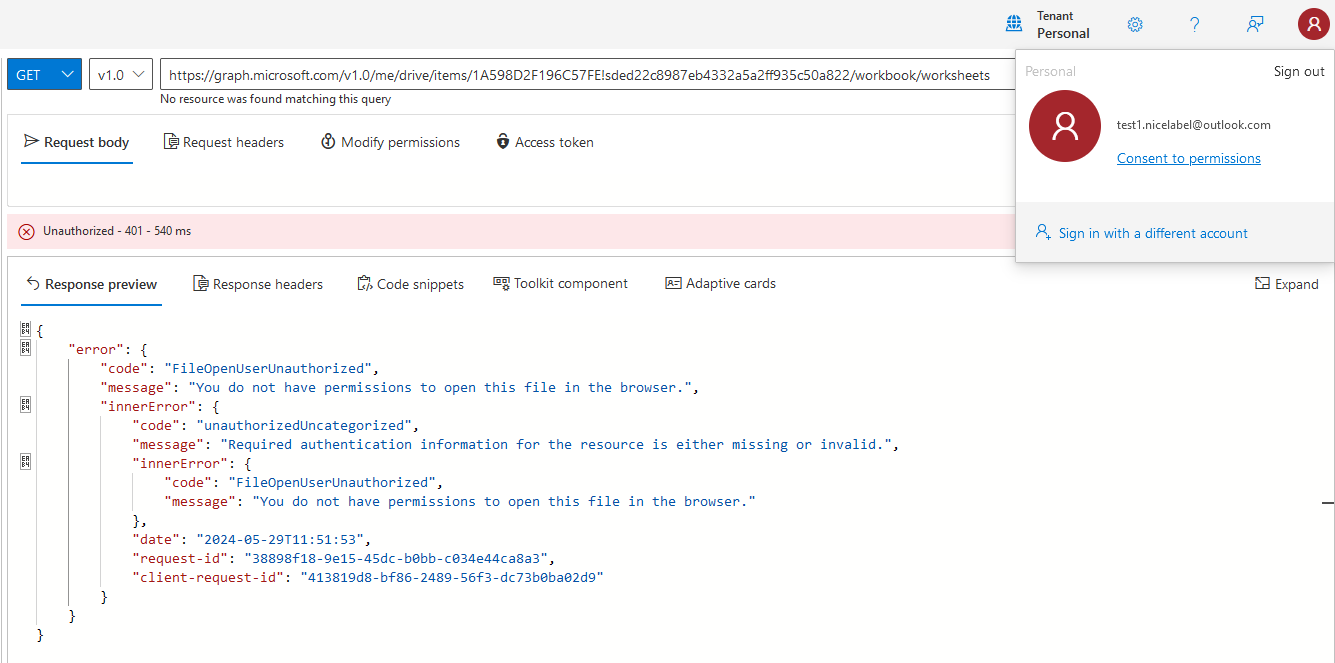Screen dimensions: 1335x663
Task: Click the Toolkit component icon
Action: [501, 283]
